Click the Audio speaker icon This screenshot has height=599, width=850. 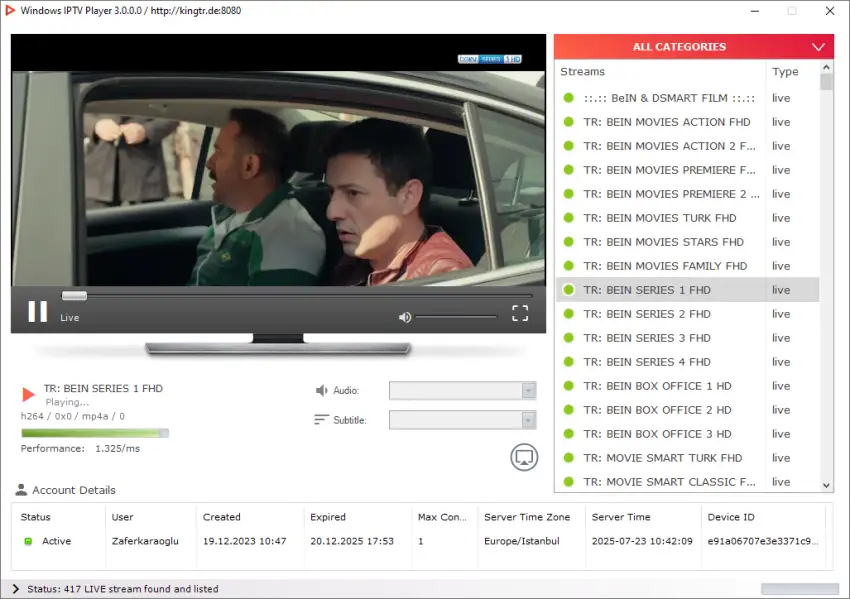coord(321,390)
